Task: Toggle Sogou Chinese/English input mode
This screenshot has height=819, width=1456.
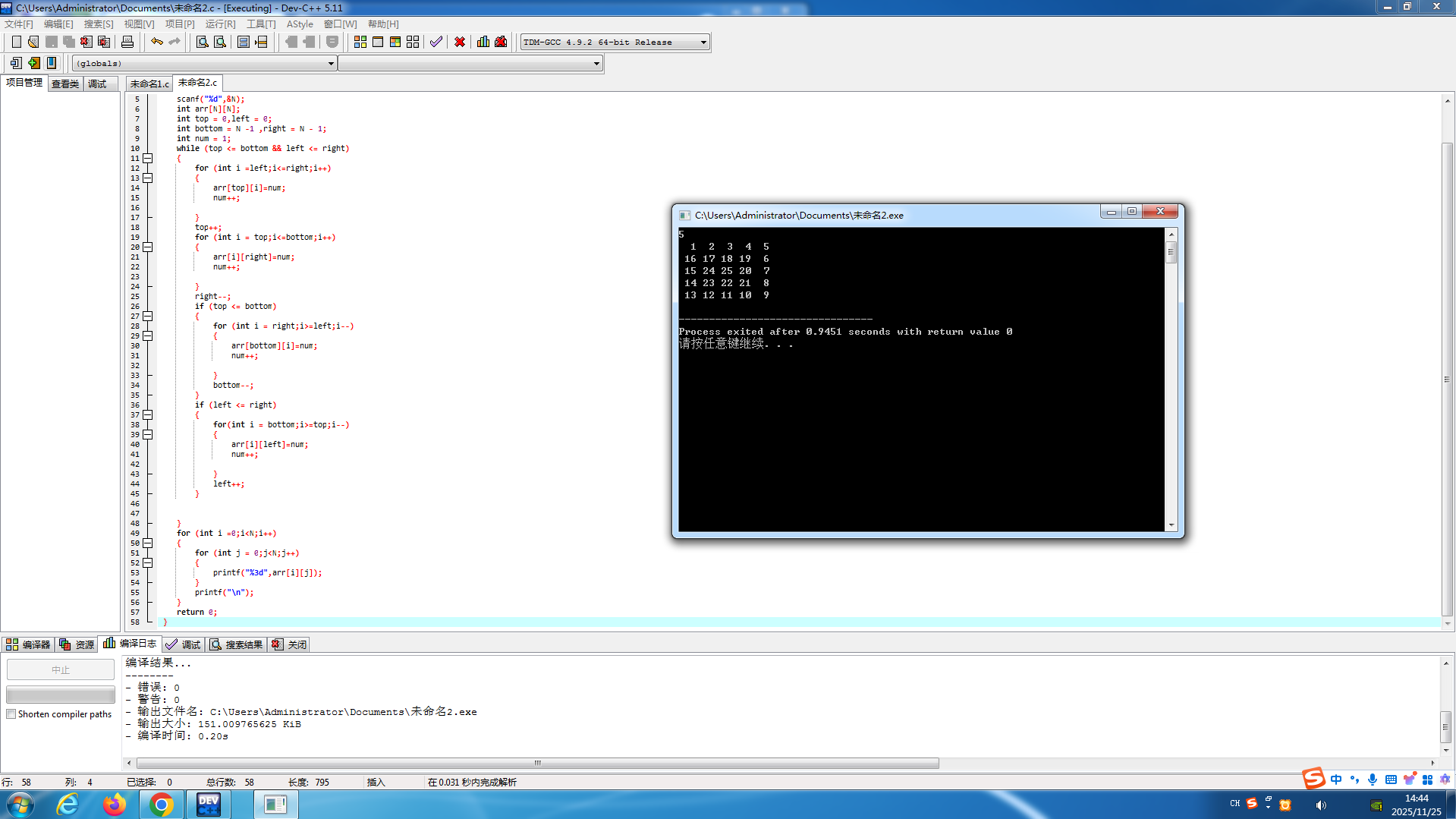Action: click(1336, 780)
